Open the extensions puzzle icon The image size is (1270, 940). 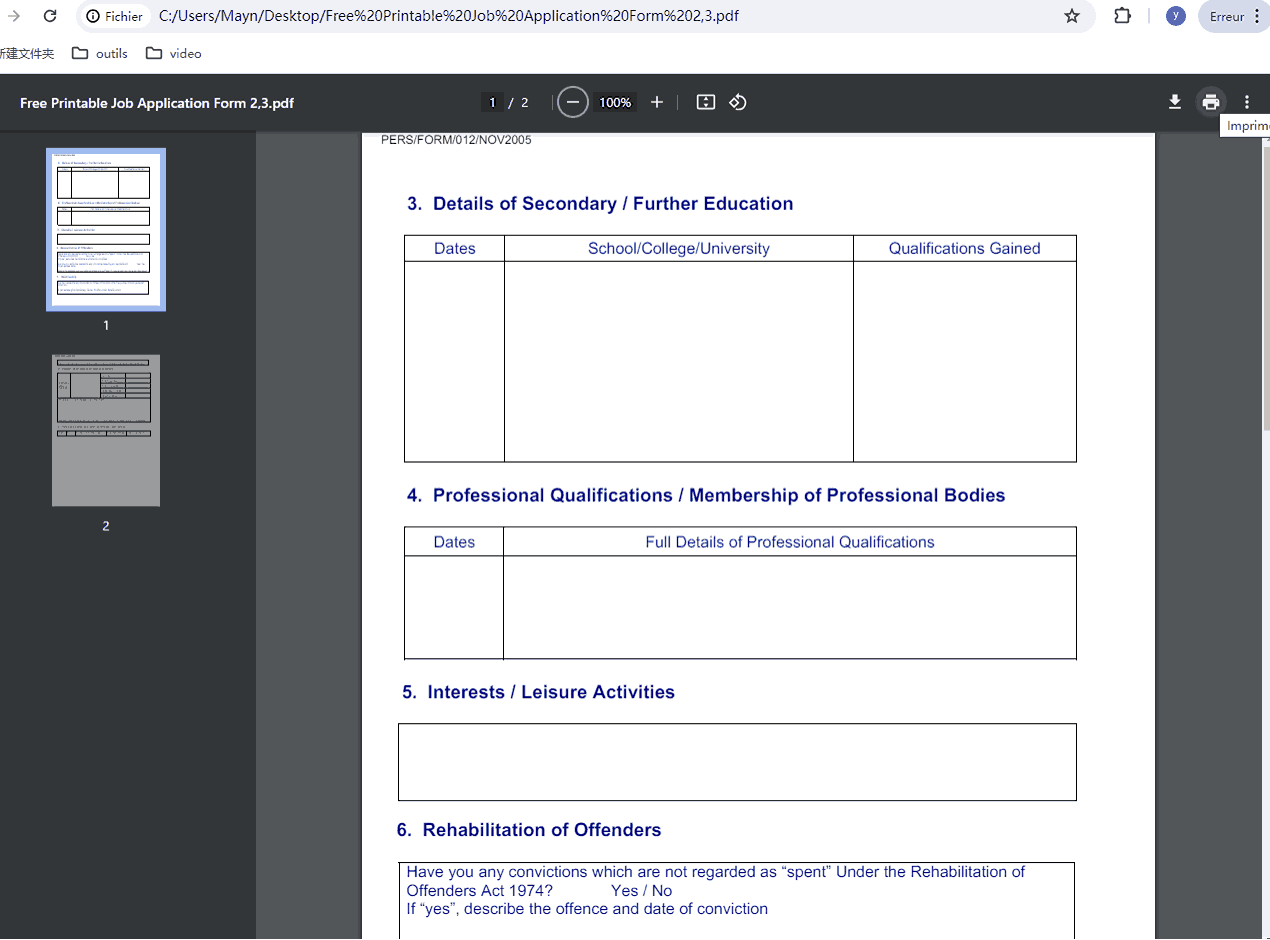tap(1122, 16)
